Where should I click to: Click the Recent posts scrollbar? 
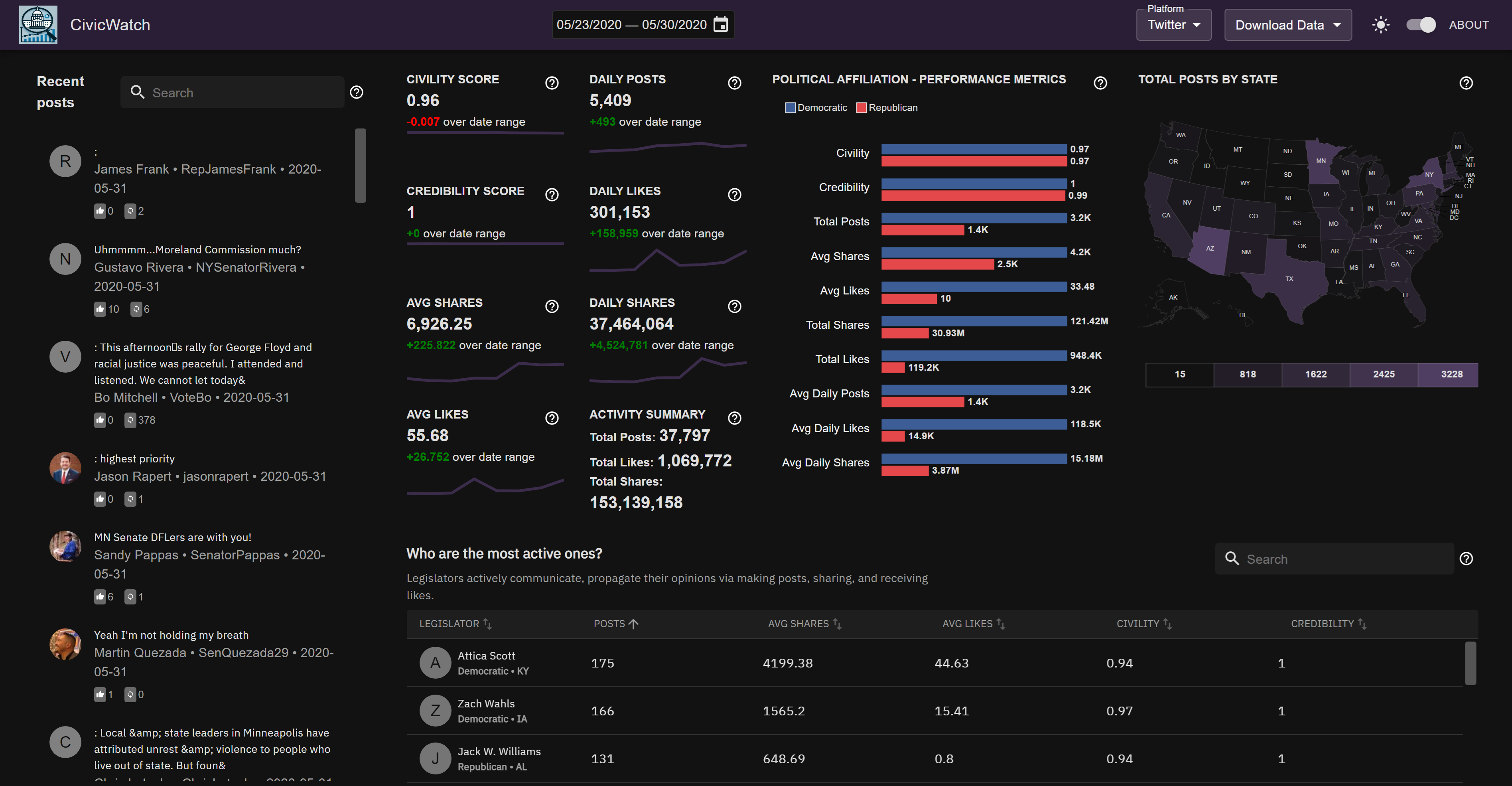[x=361, y=165]
